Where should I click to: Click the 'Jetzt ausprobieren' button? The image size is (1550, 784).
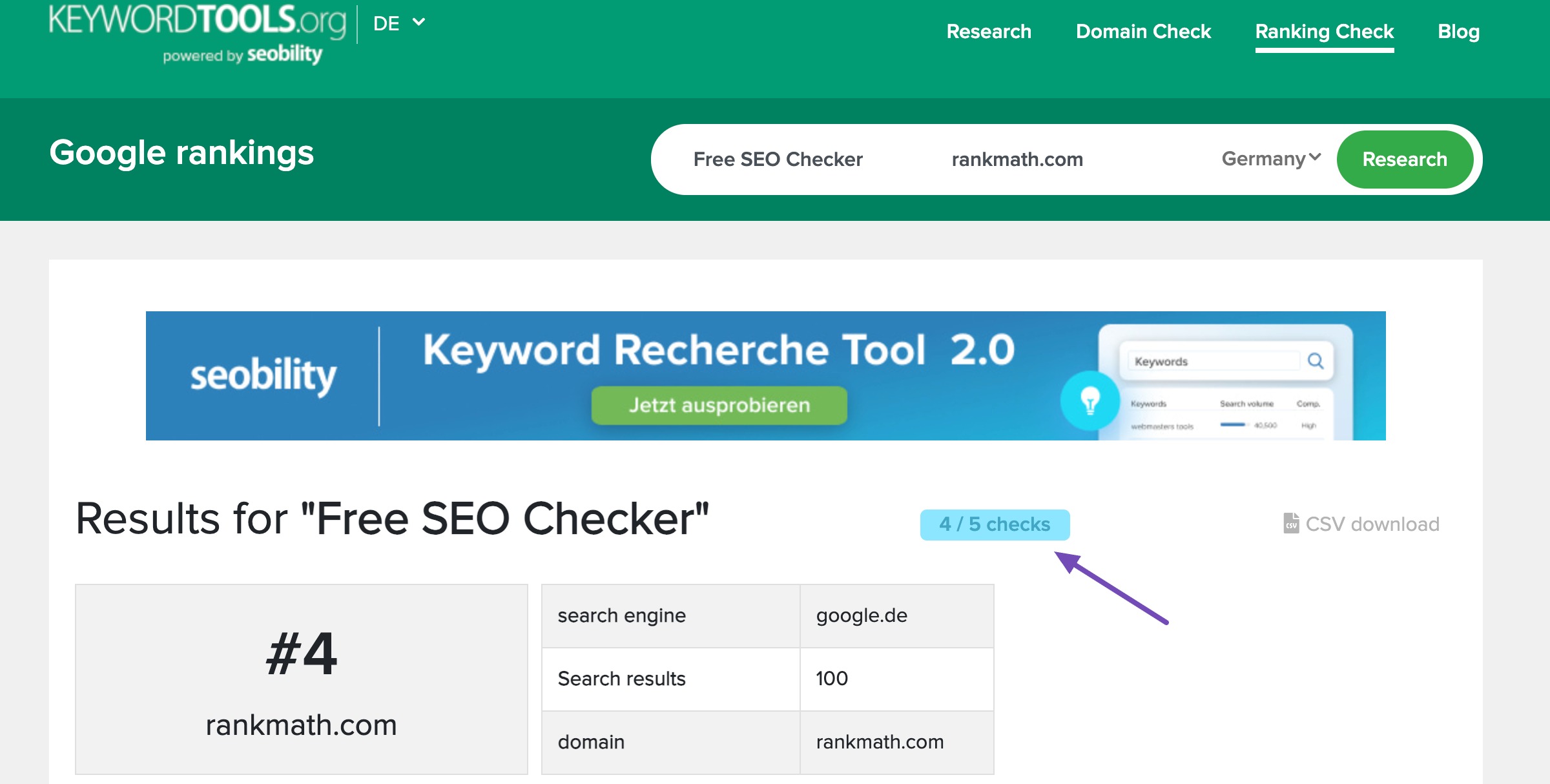[719, 405]
